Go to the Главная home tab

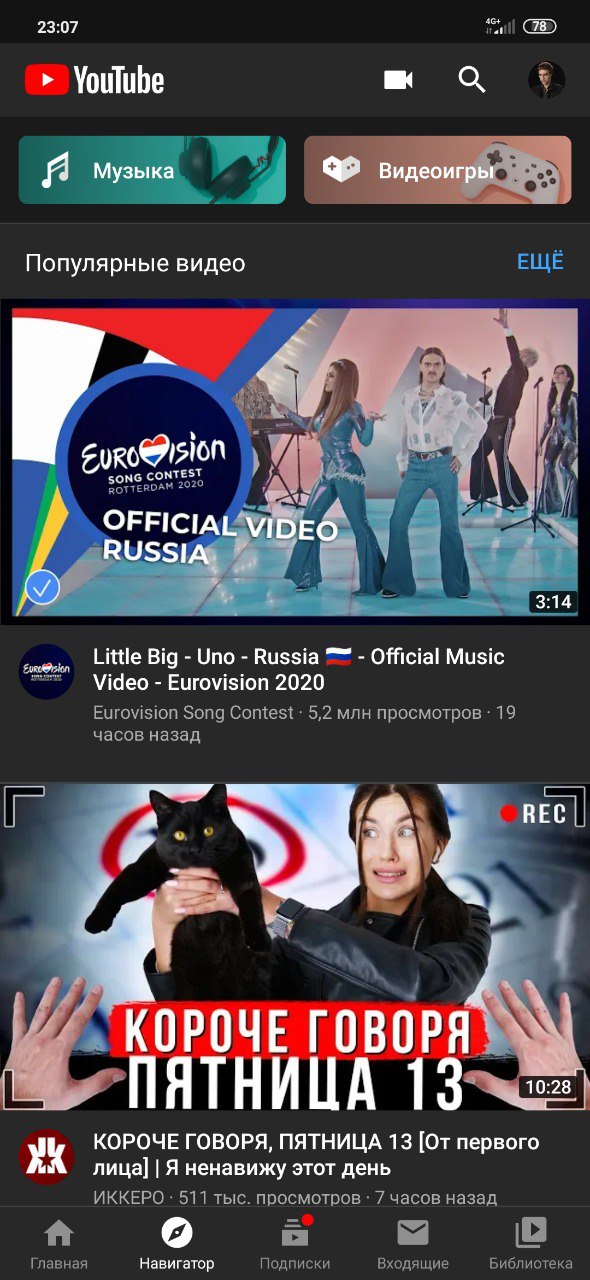tap(59, 1244)
